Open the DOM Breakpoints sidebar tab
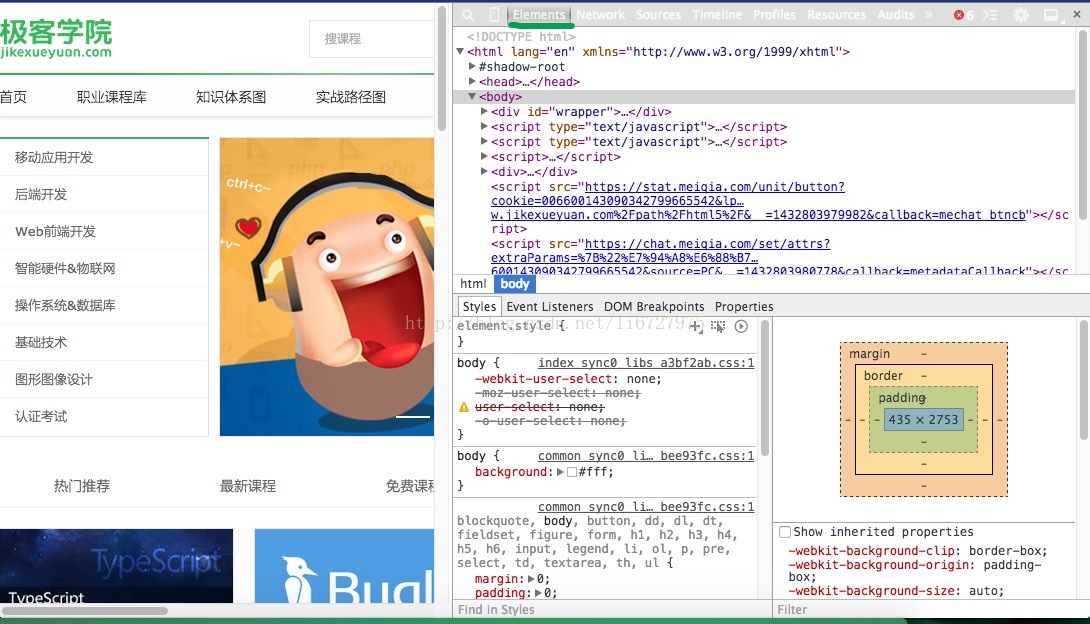Image resolution: width=1090 pixels, height=624 pixels. (654, 306)
